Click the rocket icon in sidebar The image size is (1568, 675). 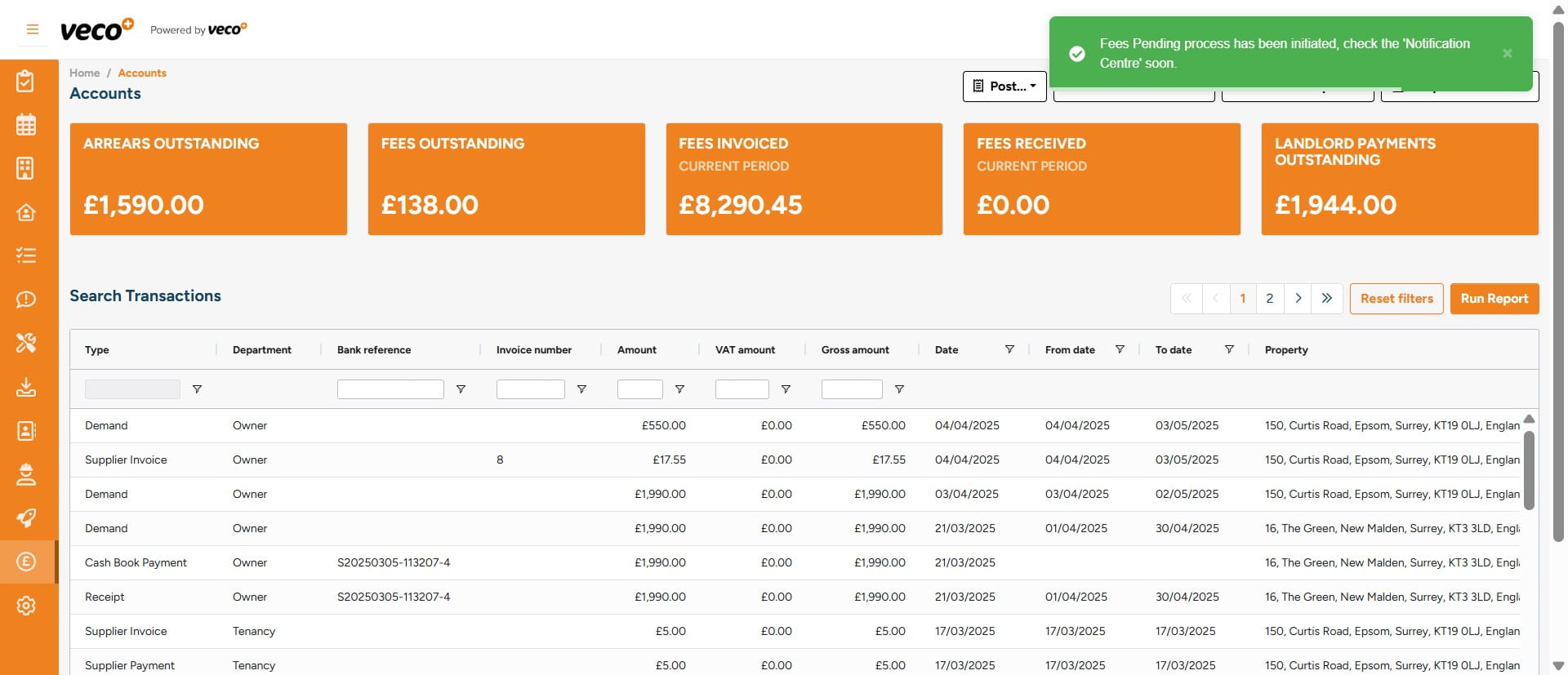(x=26, y=518)
